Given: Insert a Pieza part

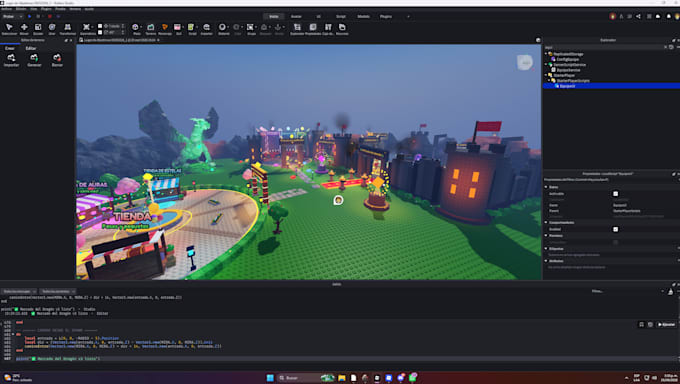Looking at the screenshot, I should point(136,29).
